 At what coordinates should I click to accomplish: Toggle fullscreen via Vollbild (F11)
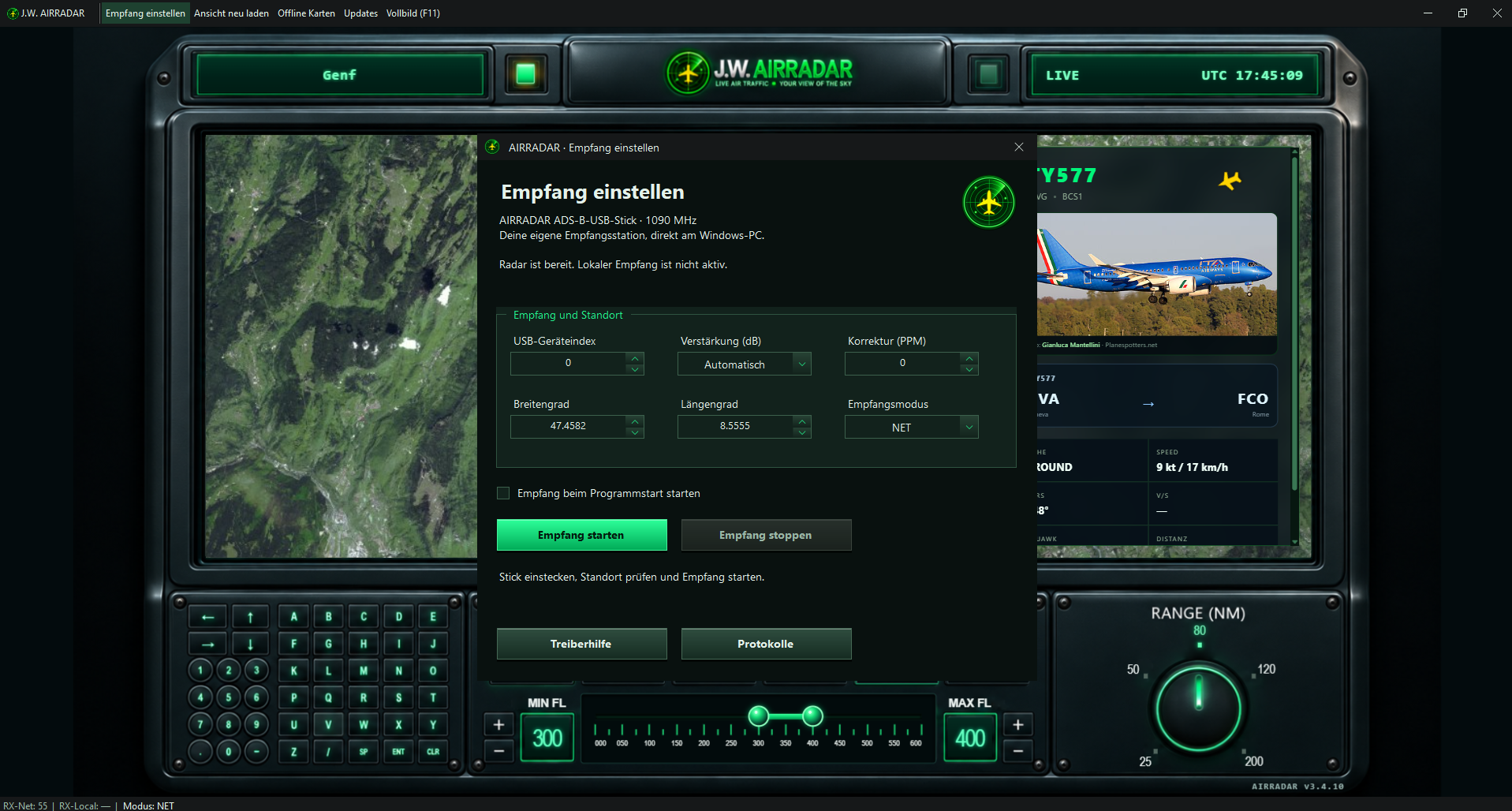[x=413, y=13]
